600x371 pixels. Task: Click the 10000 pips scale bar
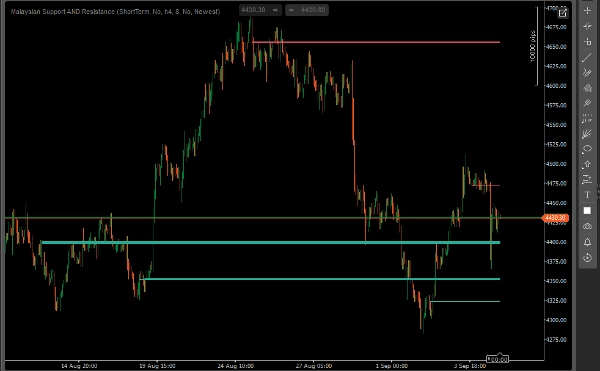534,46
